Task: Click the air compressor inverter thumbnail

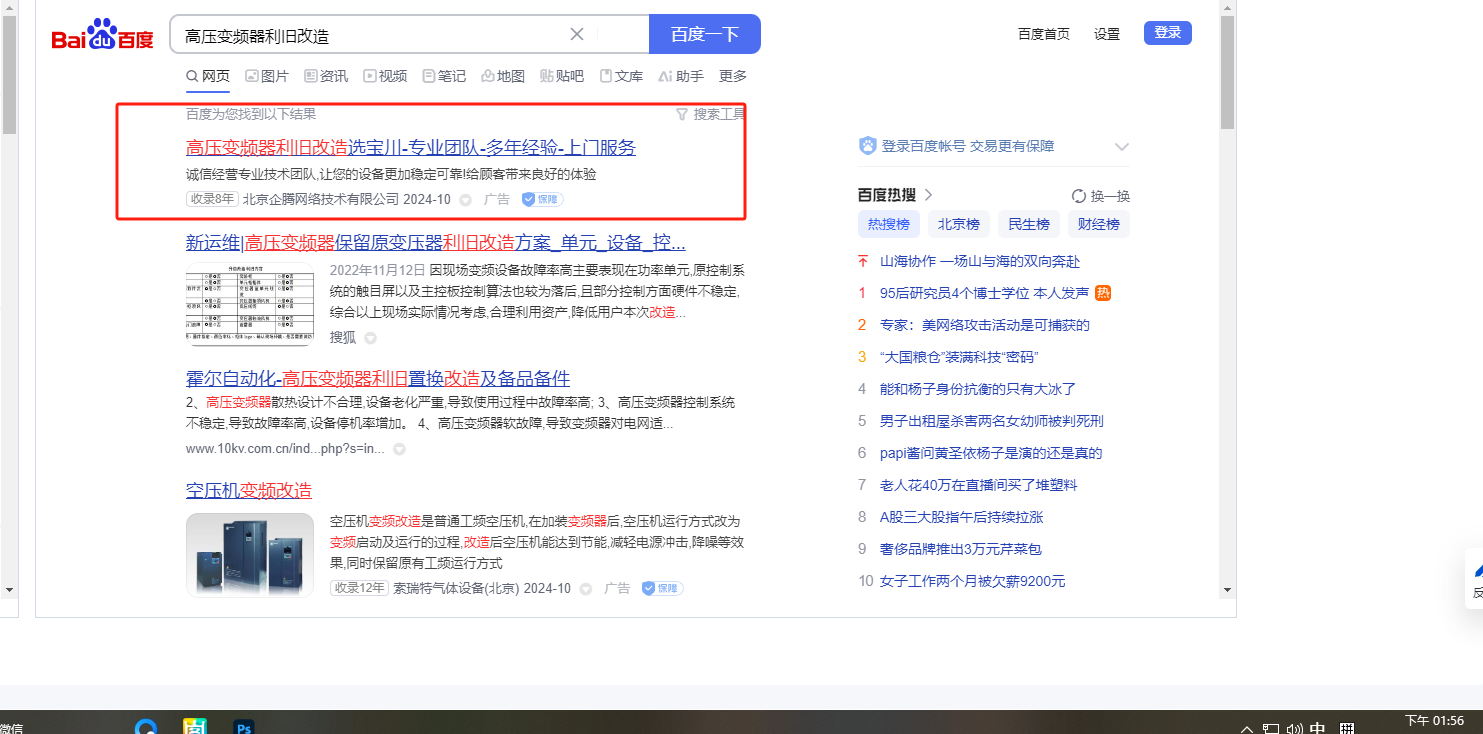Action: click(x=250, y=555)
